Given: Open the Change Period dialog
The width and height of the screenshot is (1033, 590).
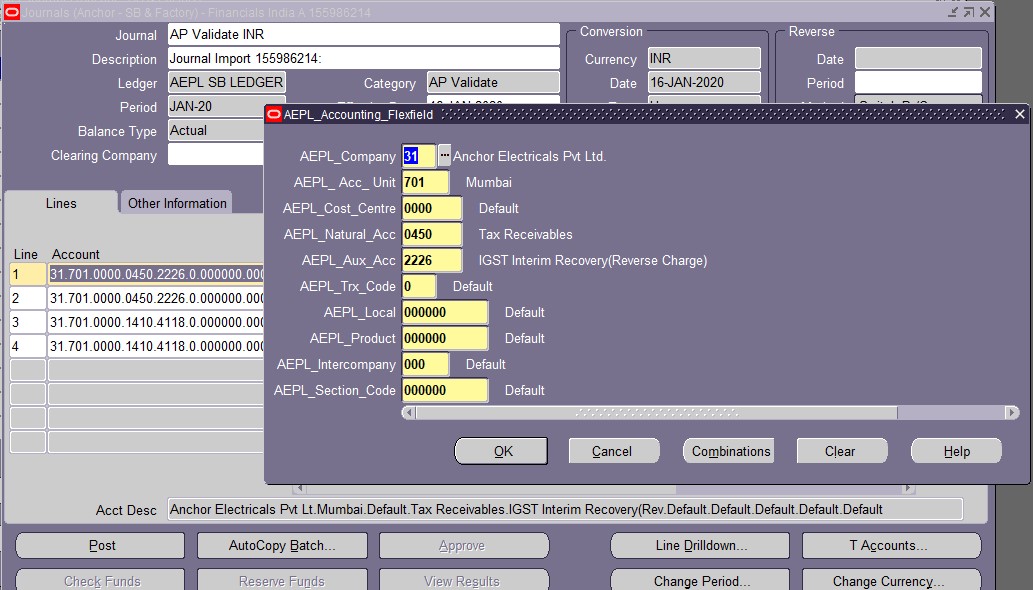Looking at the screenshot, I should click(x=699, y=581).
